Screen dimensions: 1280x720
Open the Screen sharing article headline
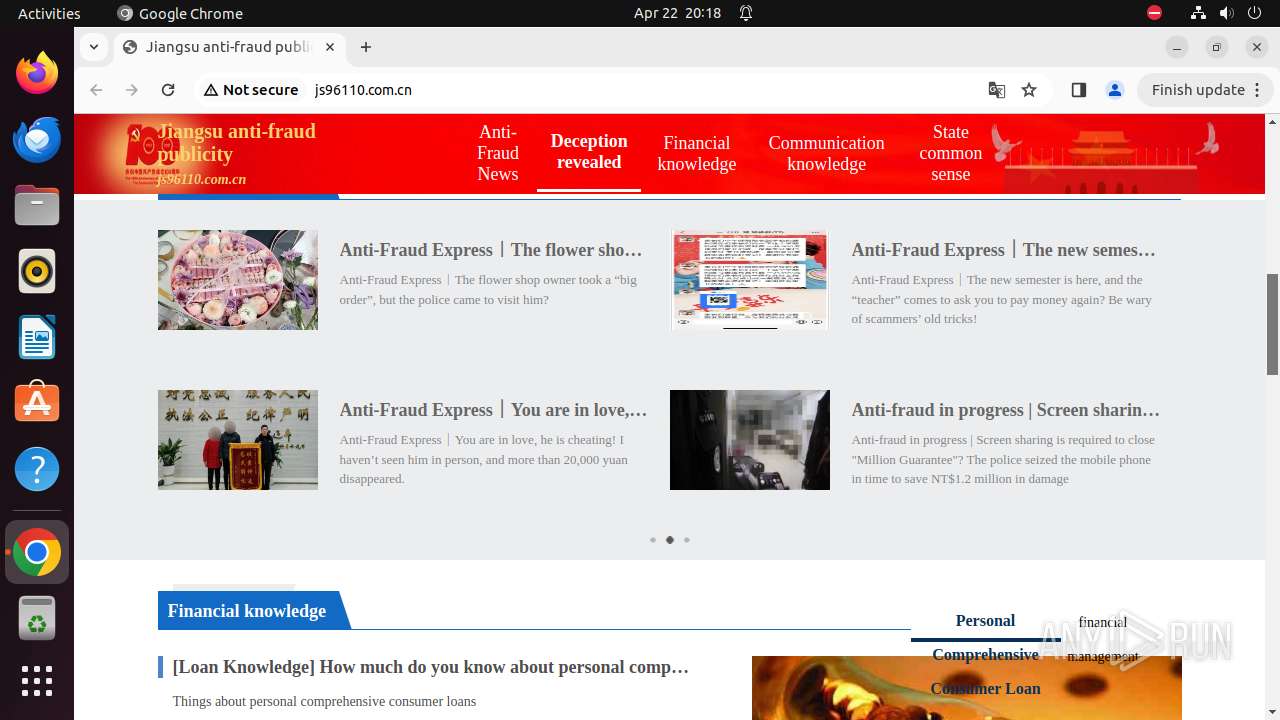(1006, 410)
